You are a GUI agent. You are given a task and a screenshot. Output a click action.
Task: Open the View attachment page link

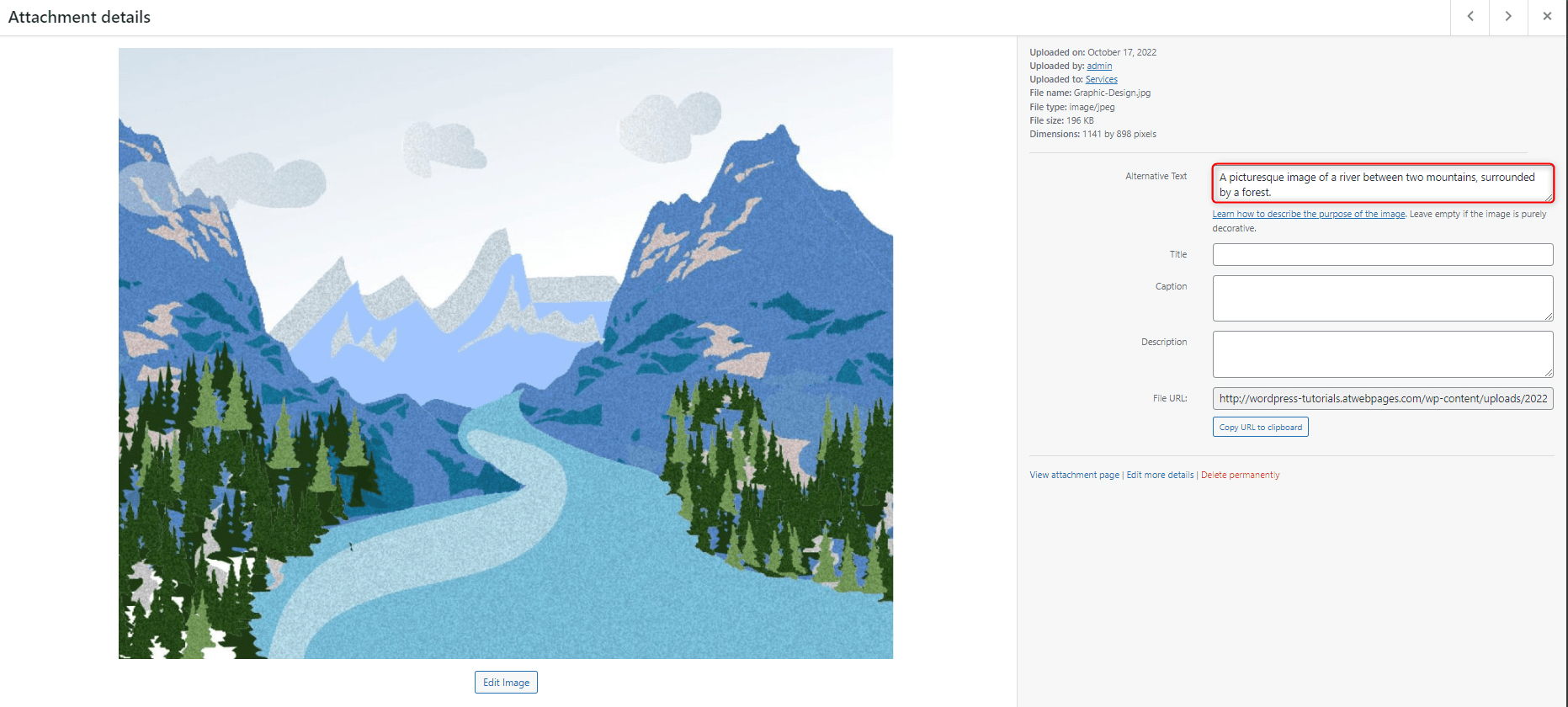[1074, 475]
